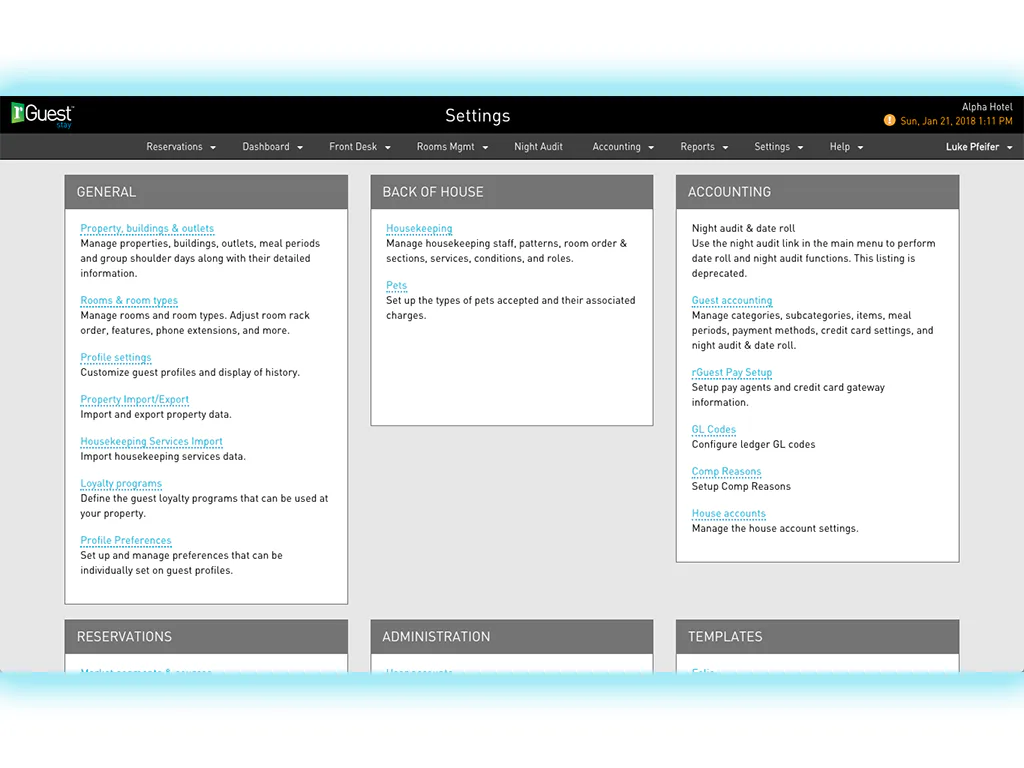1024x768 pixels.
Task: Click the orange alert icon beside date
Action: [x=889, y=120]
